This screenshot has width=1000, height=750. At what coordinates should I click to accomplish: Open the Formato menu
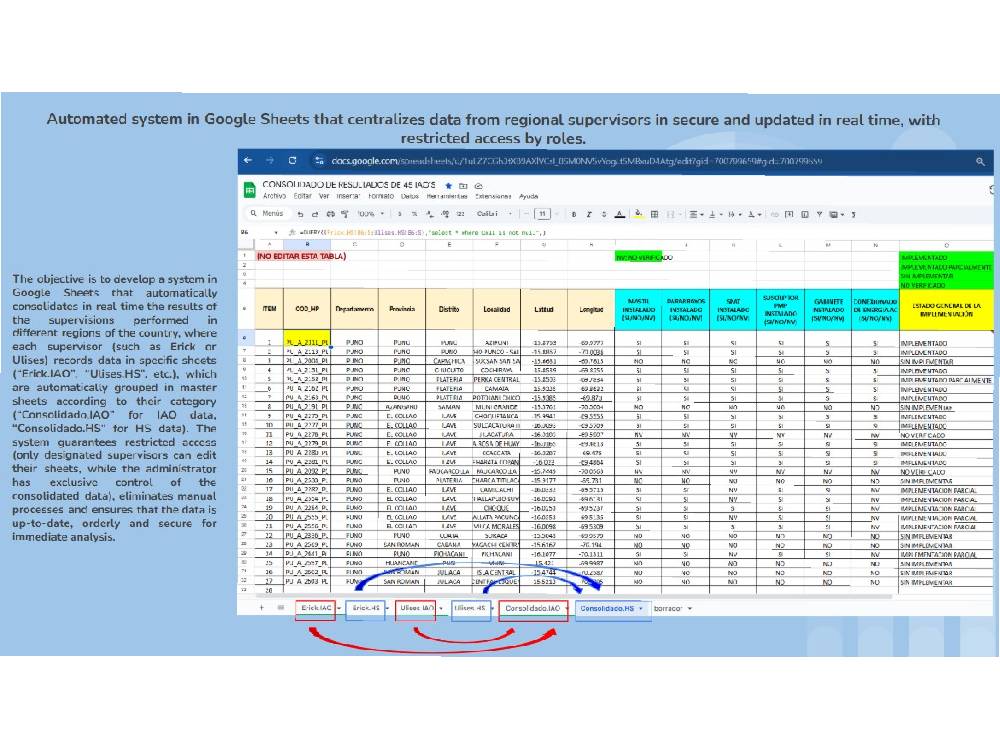(x=381, y=196)
